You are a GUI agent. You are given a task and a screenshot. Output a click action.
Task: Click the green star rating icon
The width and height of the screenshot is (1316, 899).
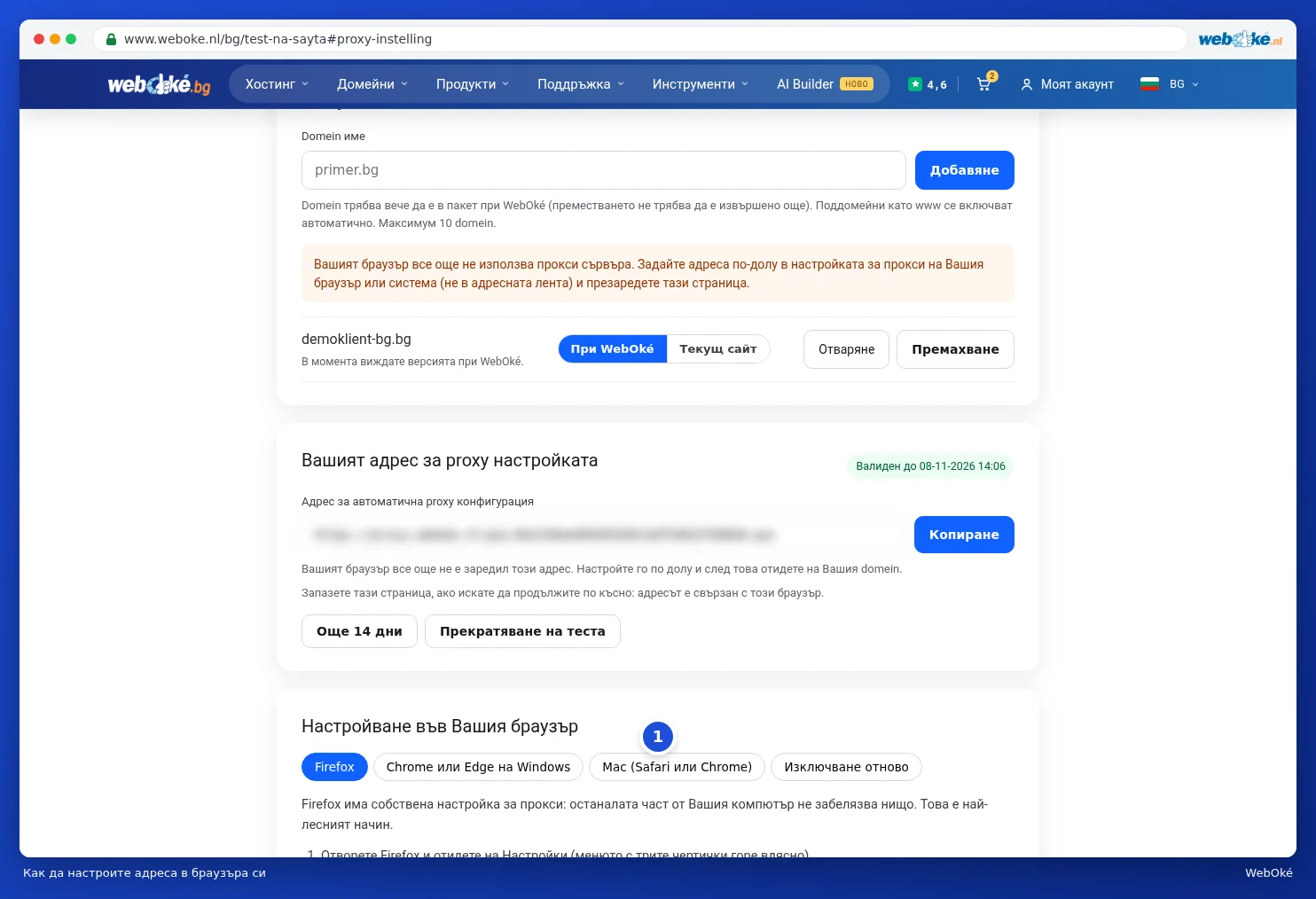pyautogui.click(x=915, y=84)
